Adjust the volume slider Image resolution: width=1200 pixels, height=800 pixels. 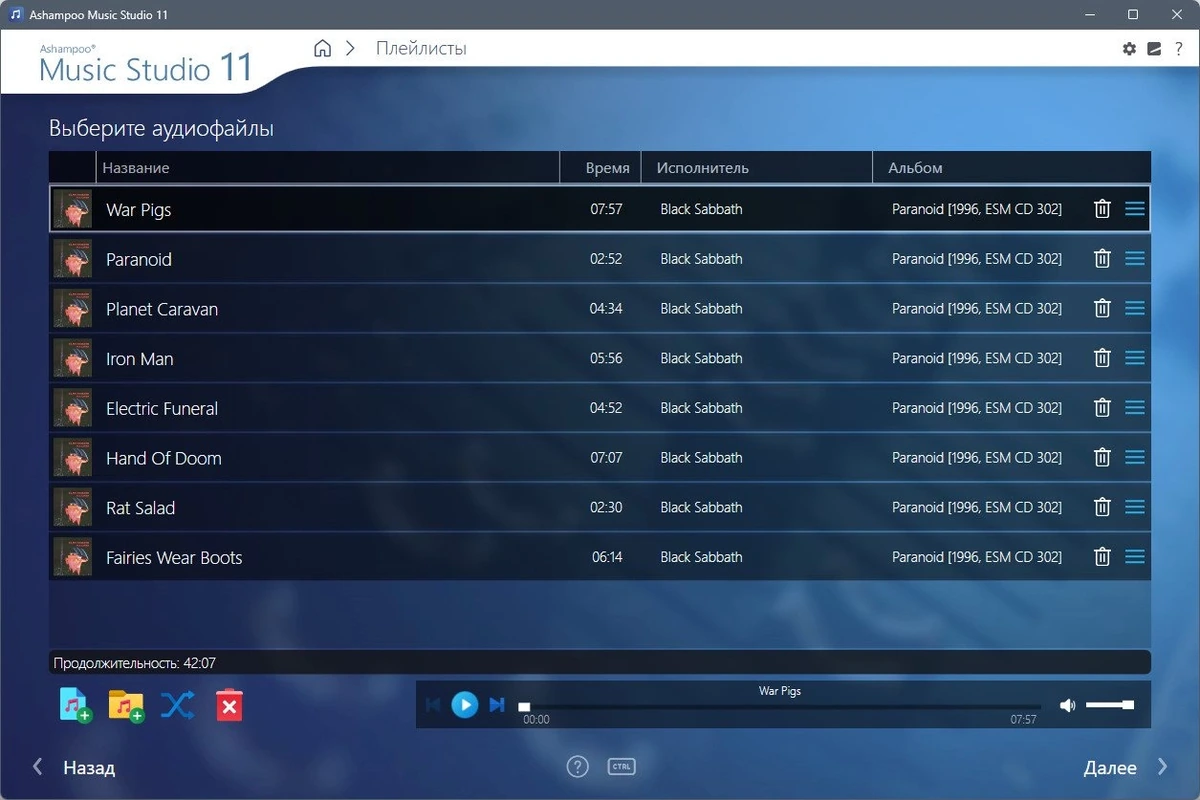[x=1110, y=705]
